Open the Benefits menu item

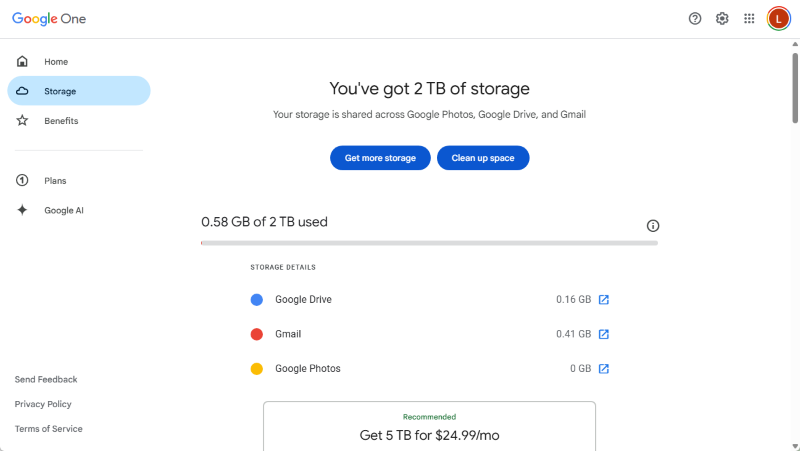tap(79, 120)
